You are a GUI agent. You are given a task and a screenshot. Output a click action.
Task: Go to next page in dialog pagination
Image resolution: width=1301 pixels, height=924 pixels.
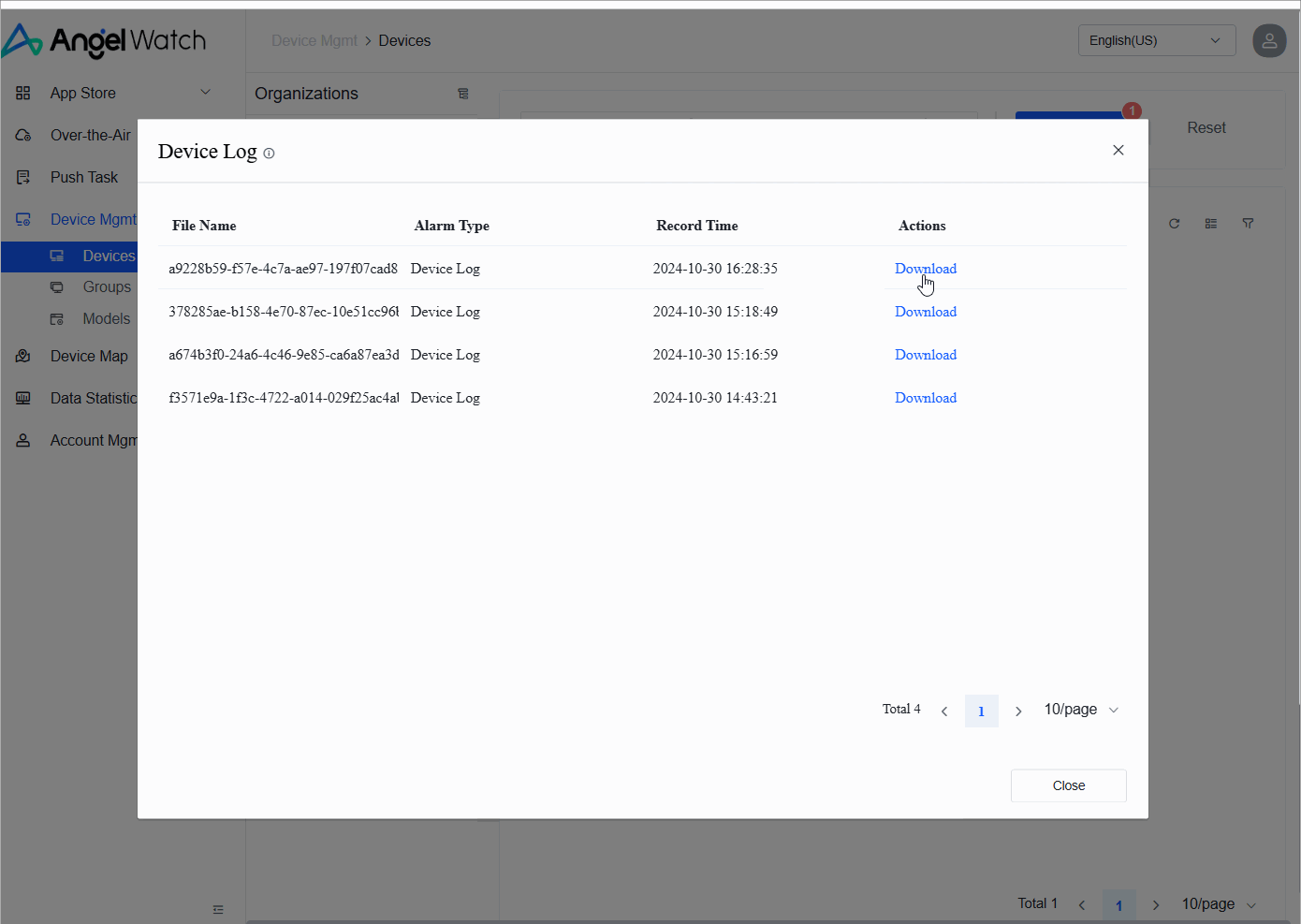(x=1018, y=711)
